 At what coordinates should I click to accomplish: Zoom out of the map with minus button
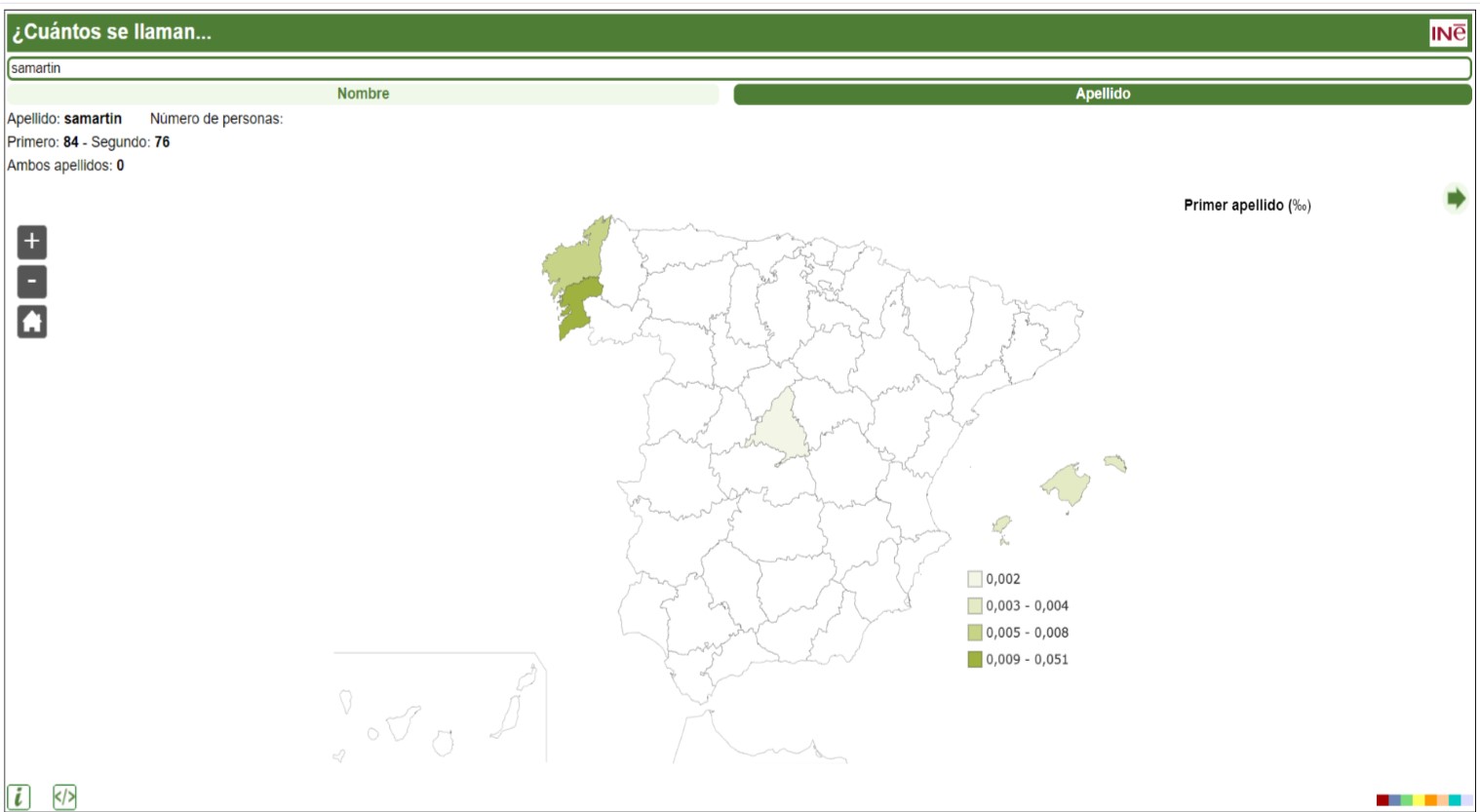tap(32, 282)
